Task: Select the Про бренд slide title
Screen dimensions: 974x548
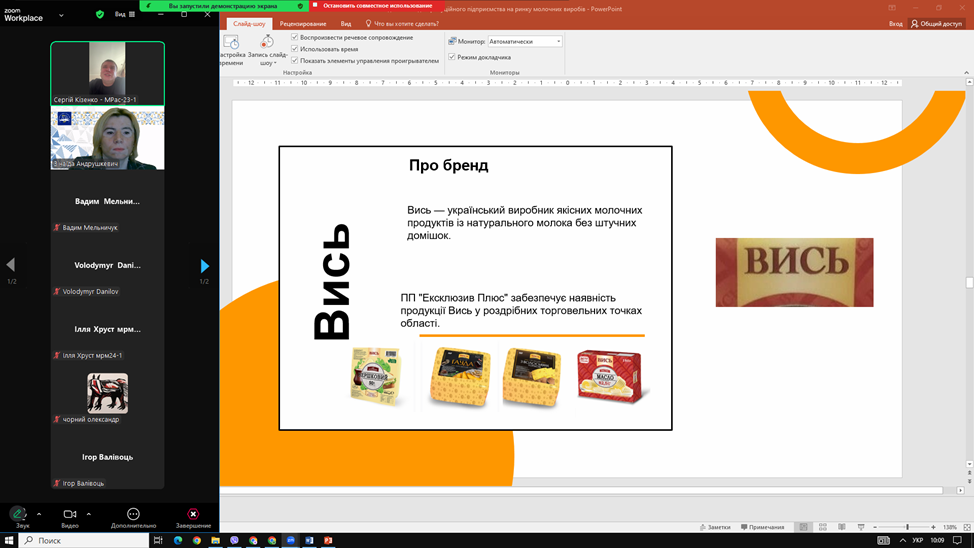Action: click(448, 165)
